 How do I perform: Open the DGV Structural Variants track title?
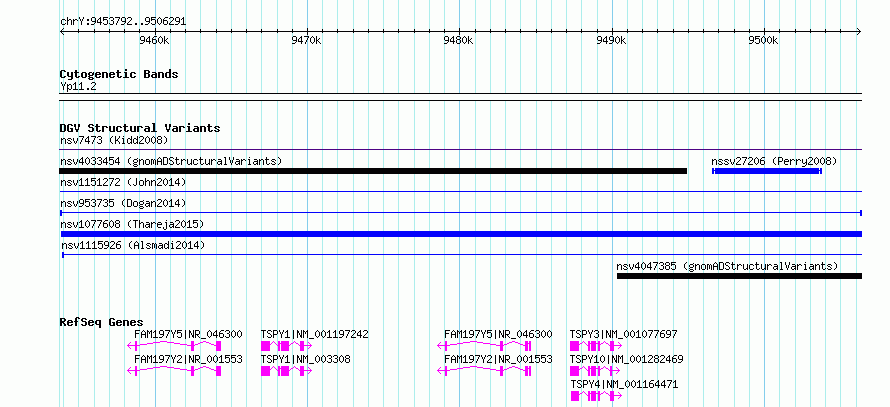point(140,128)
